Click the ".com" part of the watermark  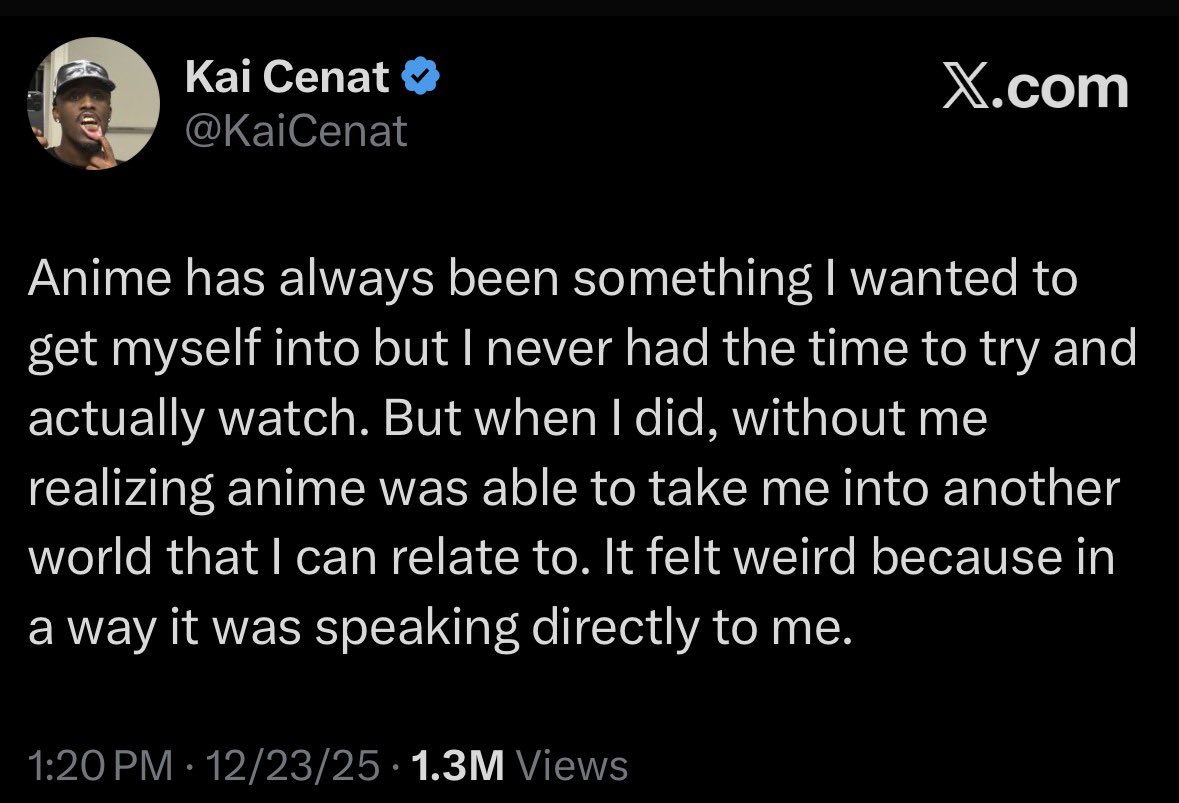[1060, 89]
